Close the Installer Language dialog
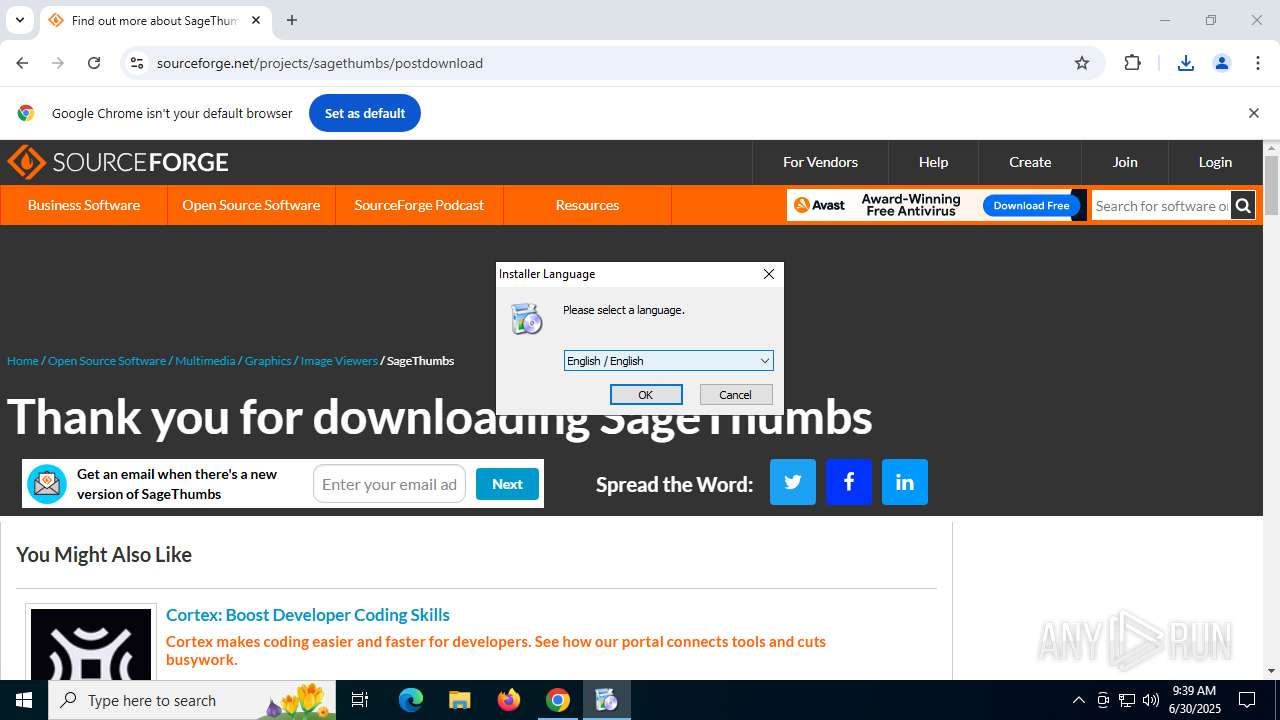This screenshot has height=720, width=1280. click(x=769, y=274)
